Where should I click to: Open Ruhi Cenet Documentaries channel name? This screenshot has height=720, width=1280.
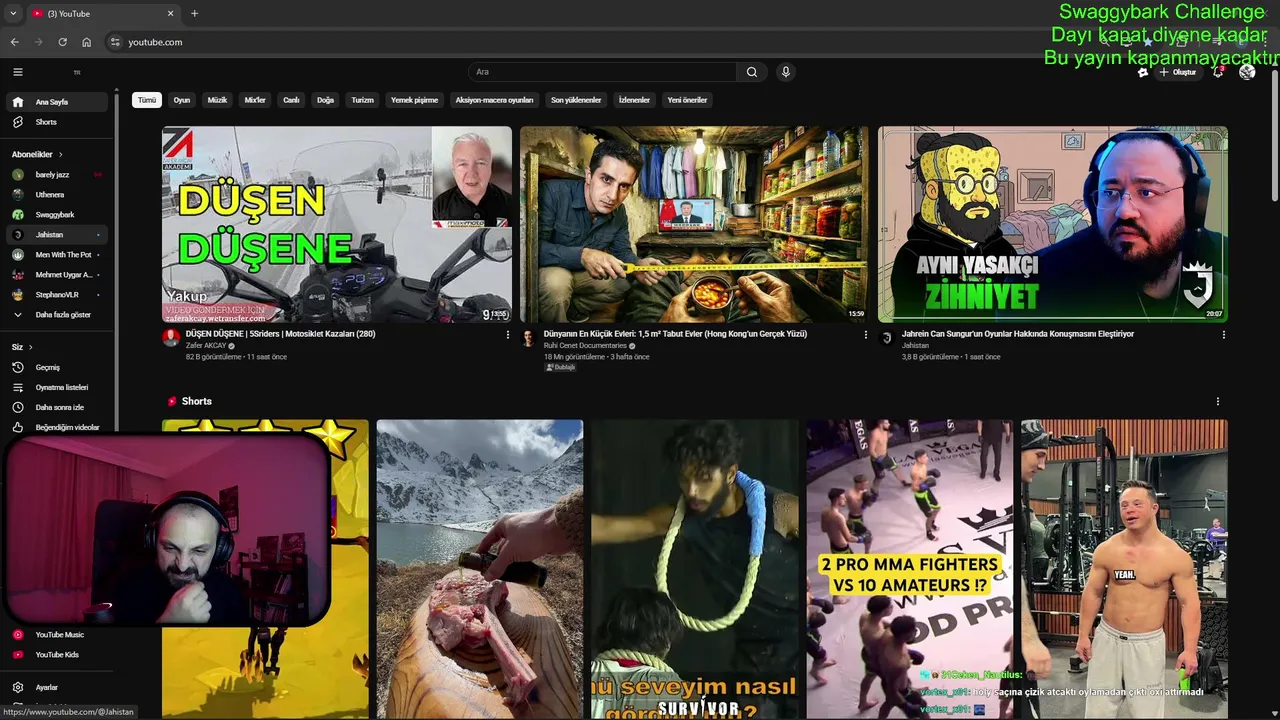click(585, 346)
